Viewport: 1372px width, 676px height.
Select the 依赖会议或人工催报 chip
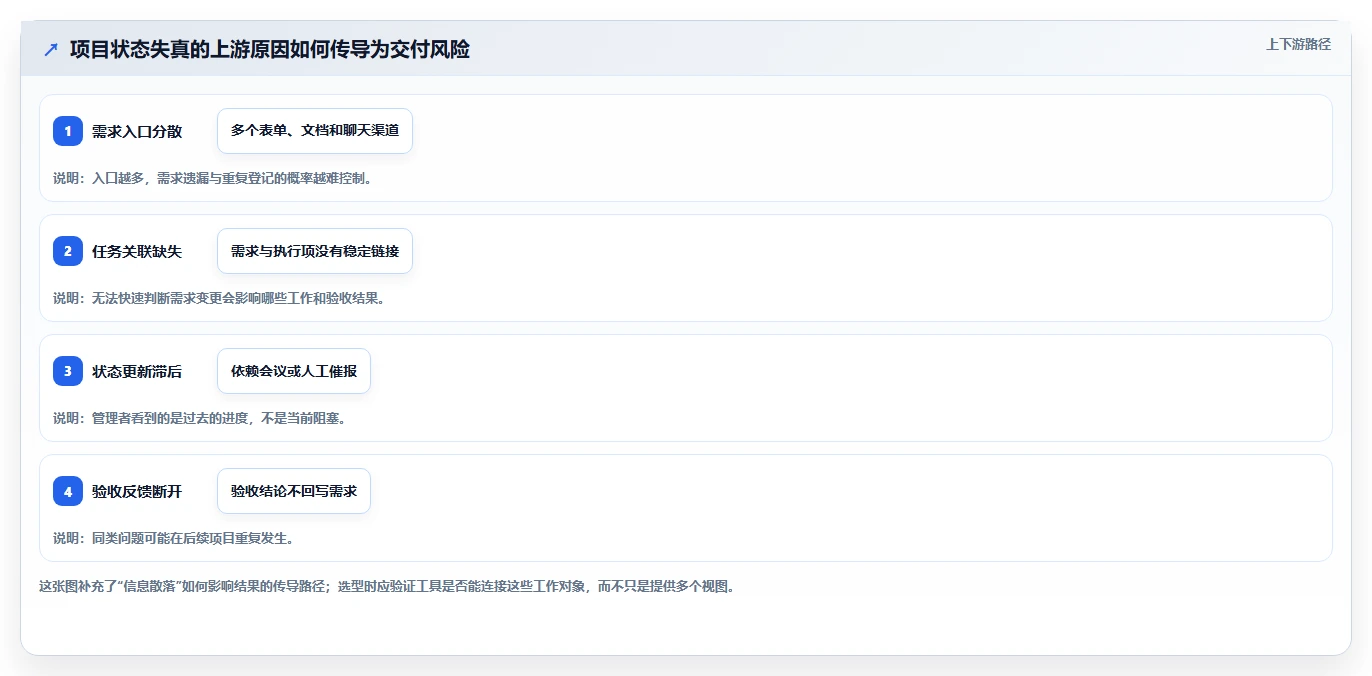(294, 371)
